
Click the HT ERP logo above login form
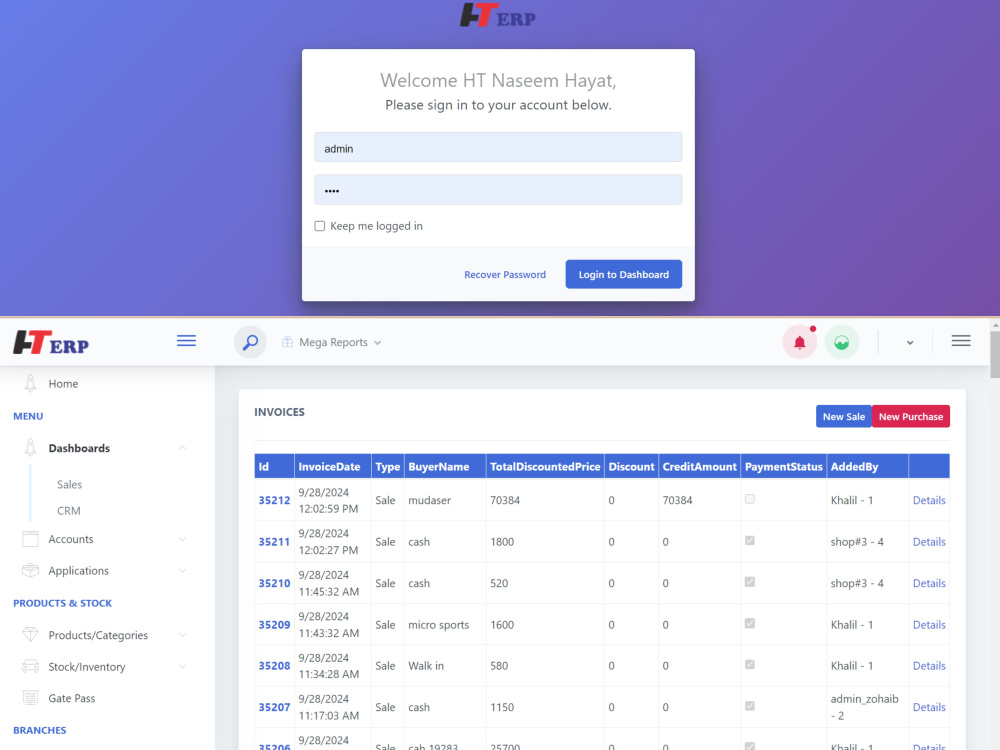497,15
